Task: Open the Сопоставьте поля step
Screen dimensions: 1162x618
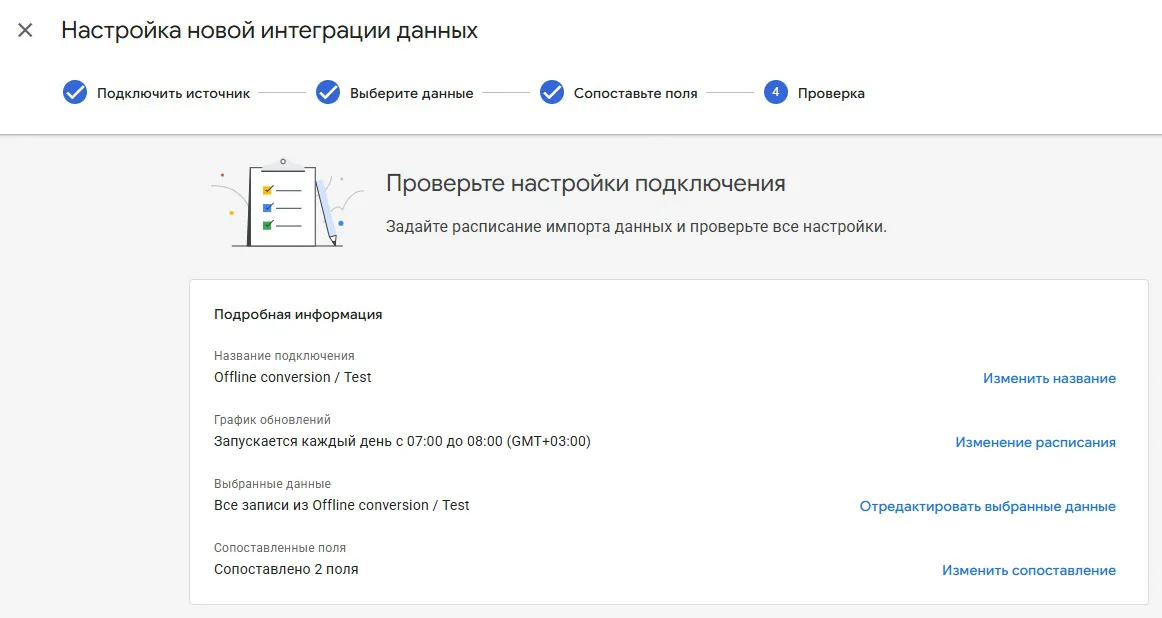Action: (635, 93)
